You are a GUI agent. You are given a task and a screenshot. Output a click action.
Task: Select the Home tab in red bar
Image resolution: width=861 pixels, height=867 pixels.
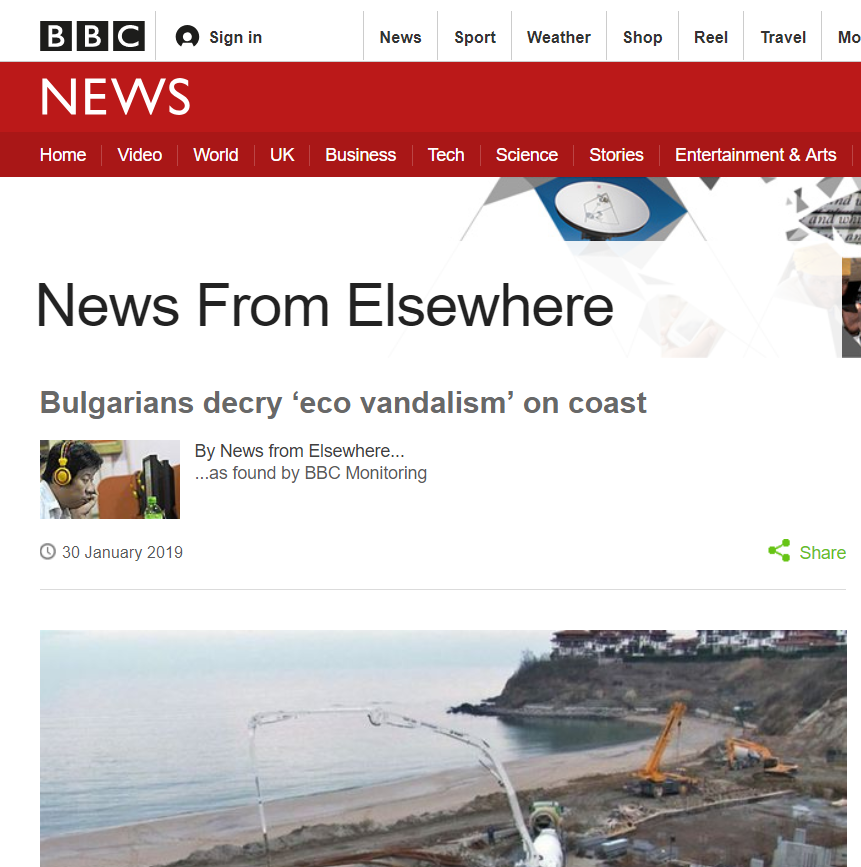tap(63, 155)
